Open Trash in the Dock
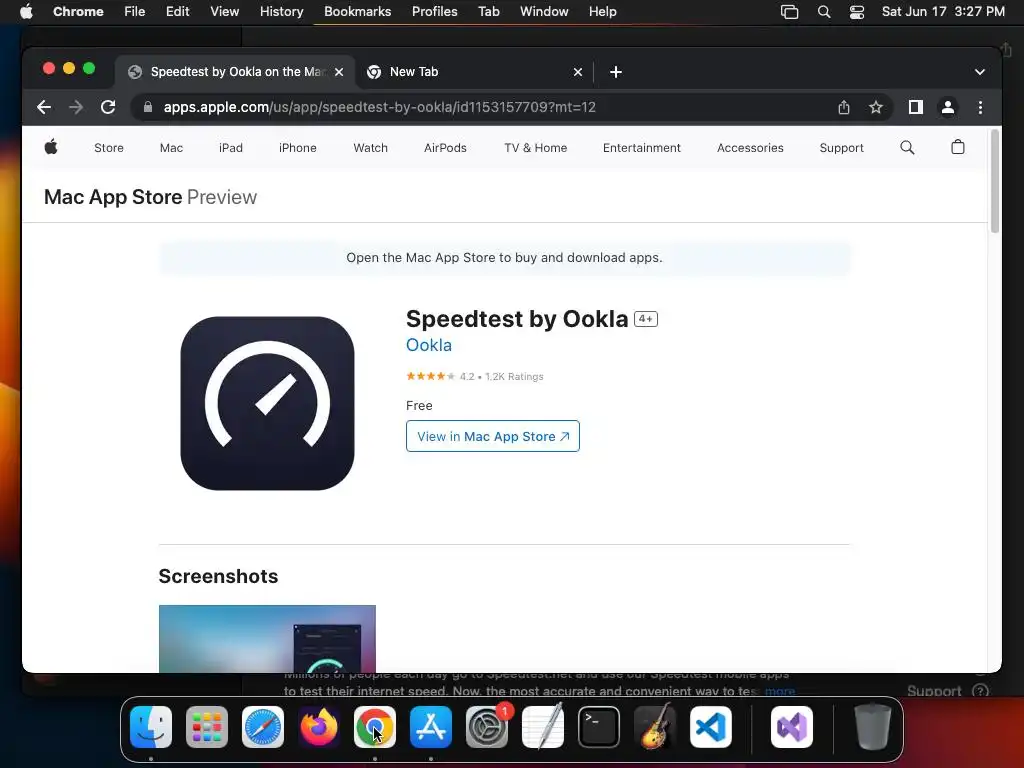Image resolution: width=1024 pixels, height=768 pixels. coord(872,727)
